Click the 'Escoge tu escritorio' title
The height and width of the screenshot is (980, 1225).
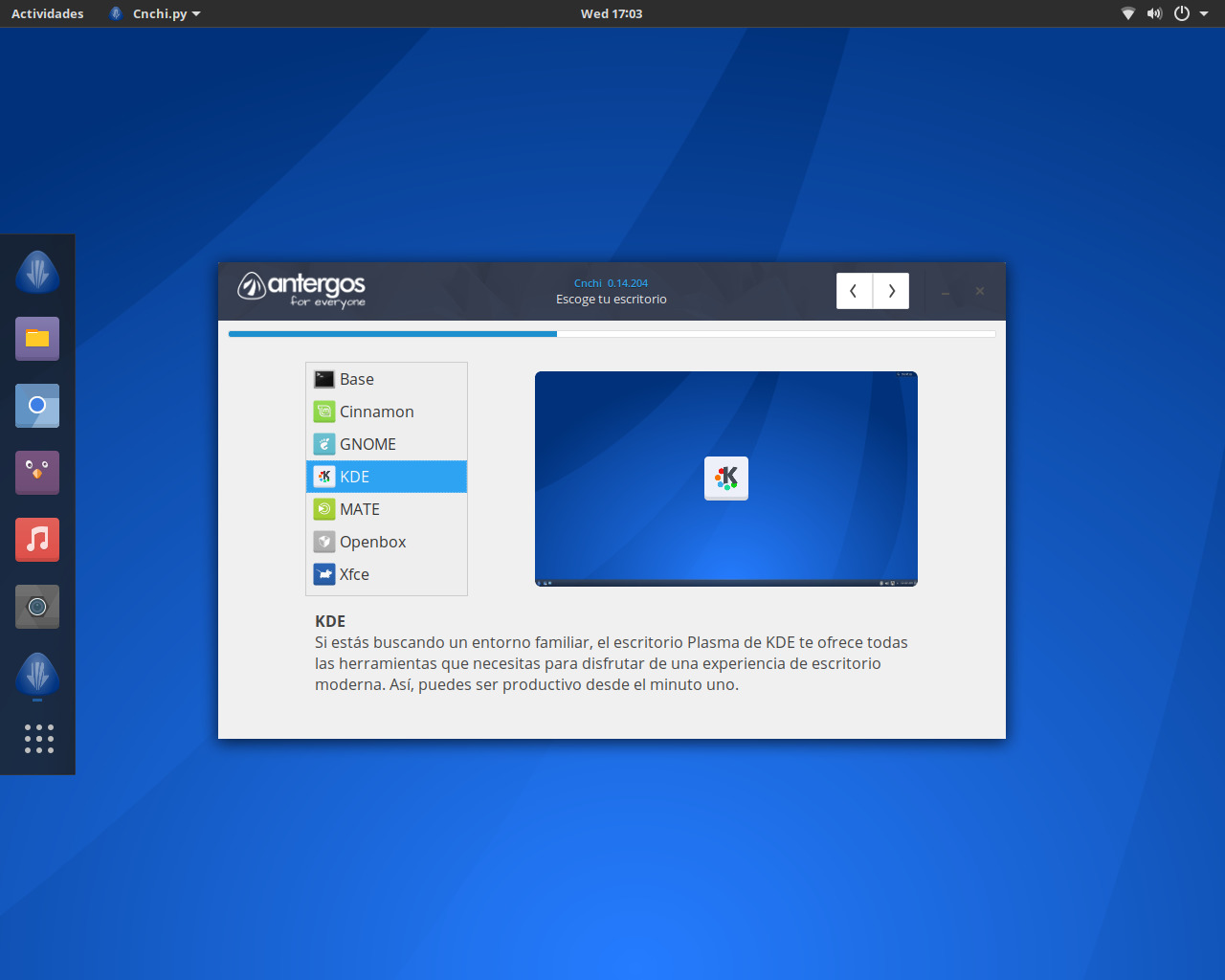(x=612, y=300)
